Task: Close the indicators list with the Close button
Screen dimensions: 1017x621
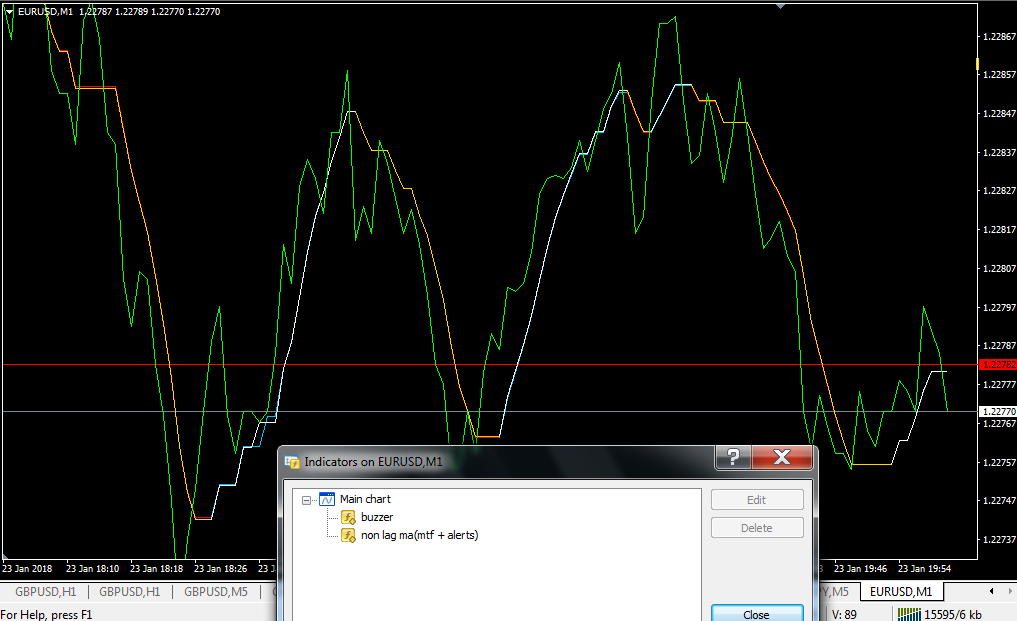Action: 757,614
